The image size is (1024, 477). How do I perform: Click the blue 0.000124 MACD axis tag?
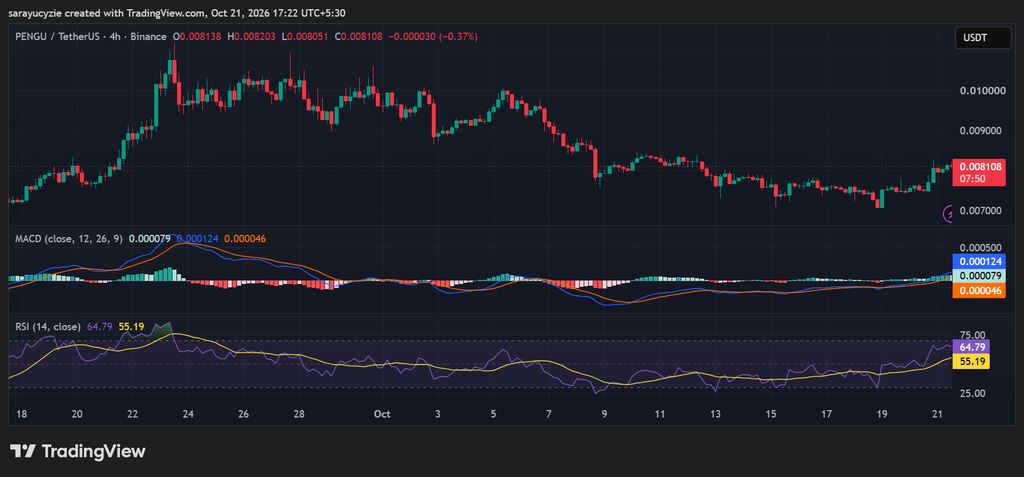(x=978, y=261)
